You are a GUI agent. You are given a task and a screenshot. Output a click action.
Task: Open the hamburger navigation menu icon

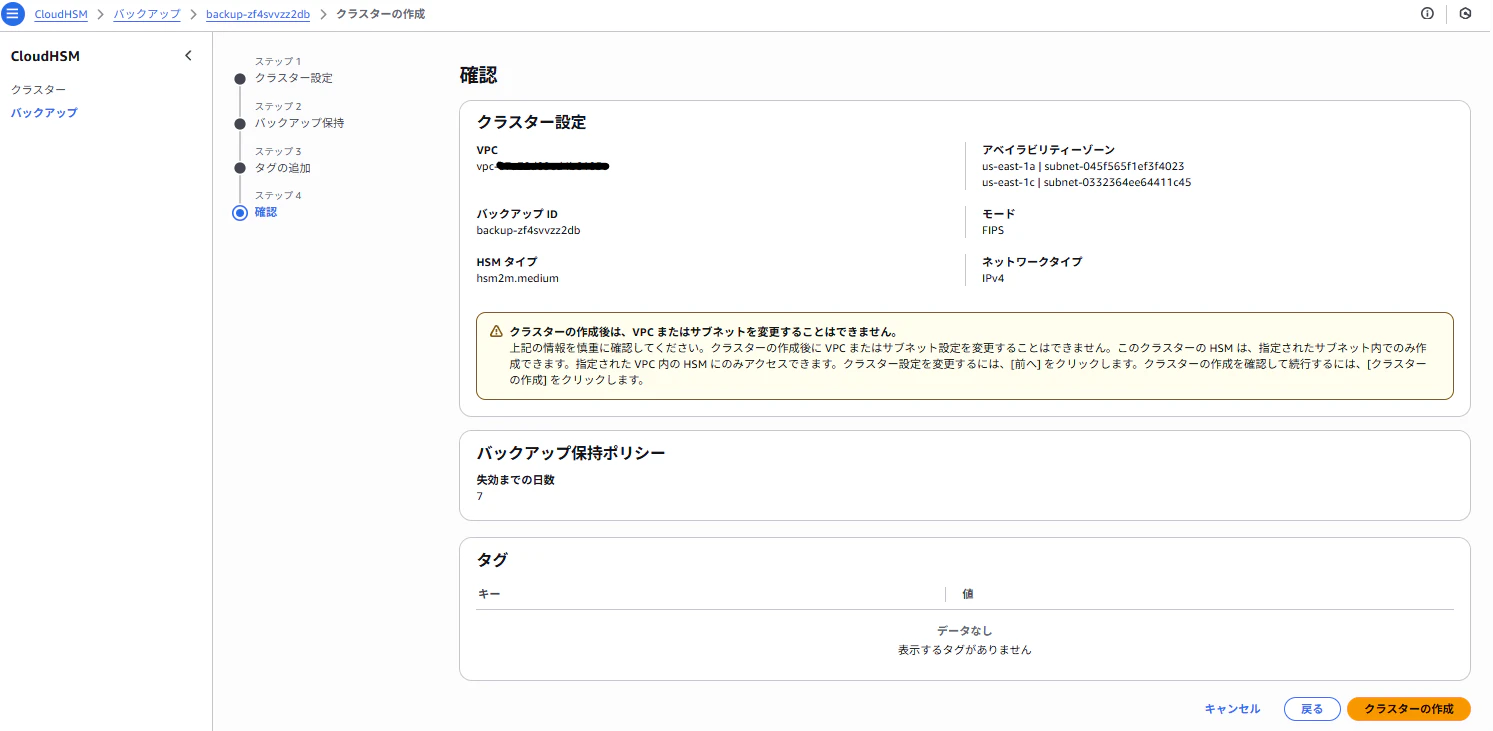point(13,14)
